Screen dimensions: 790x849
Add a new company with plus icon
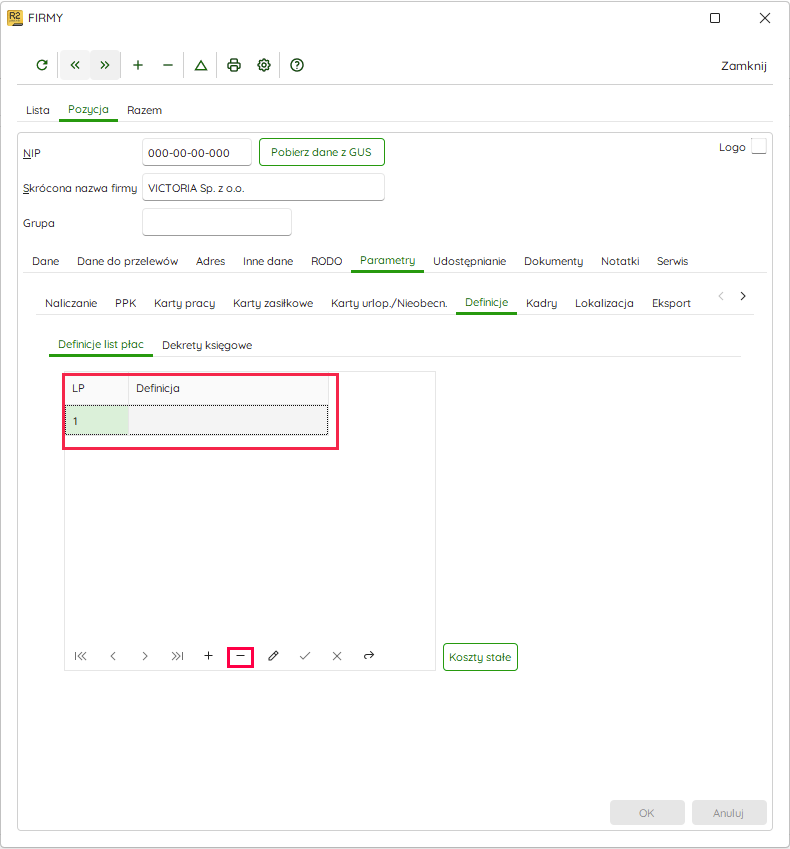click(x=138, y=66)
